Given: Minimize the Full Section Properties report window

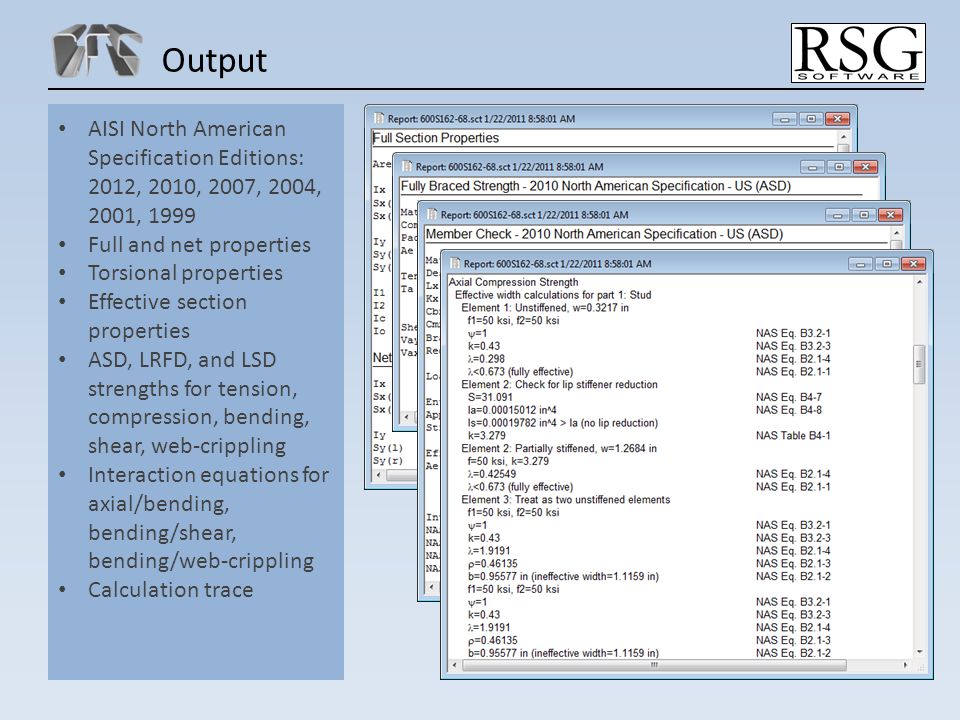Looking at the screenshot, I should pyautogui.click(x=784, y=119).
